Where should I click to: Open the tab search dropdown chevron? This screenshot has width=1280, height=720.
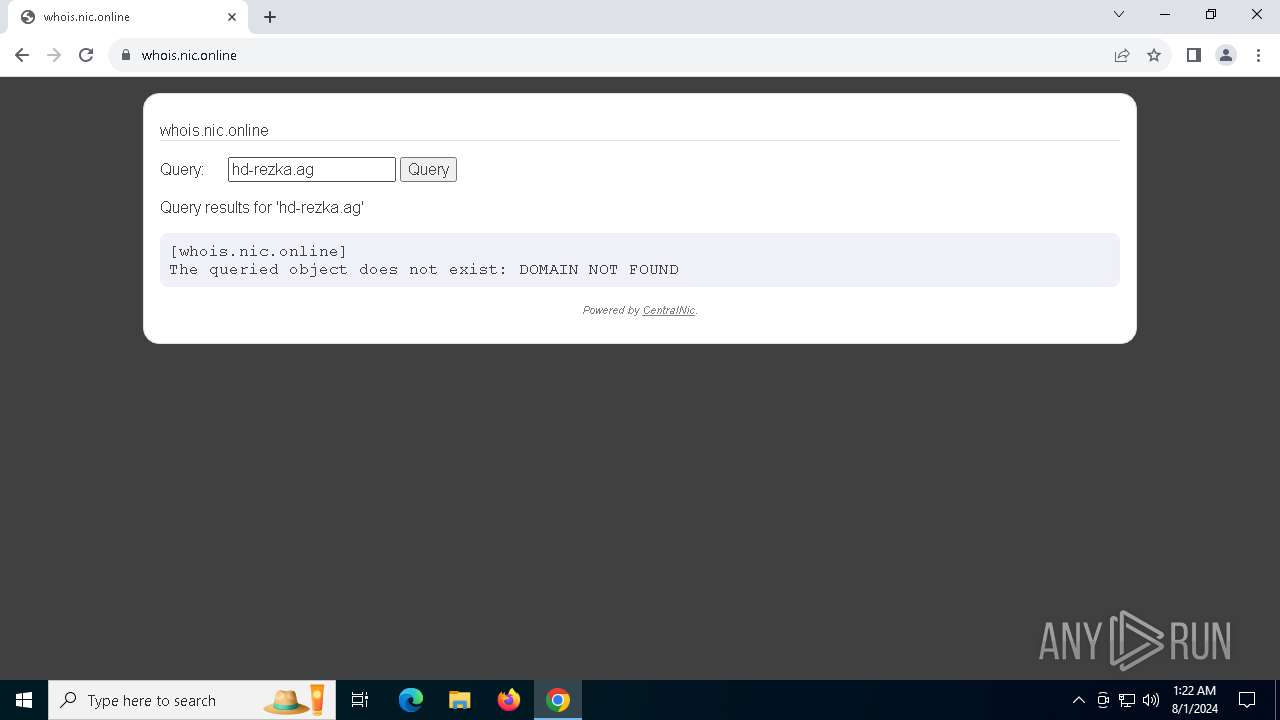(1119, 14)
